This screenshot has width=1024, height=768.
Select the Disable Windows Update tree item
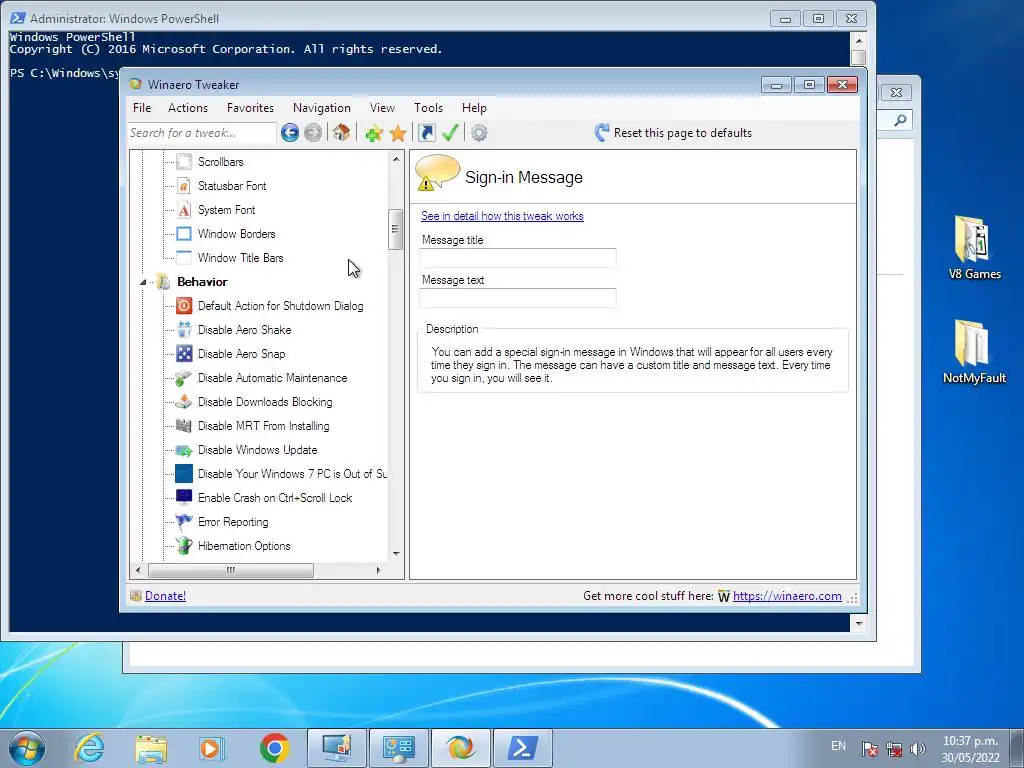(x=257, y=450)
